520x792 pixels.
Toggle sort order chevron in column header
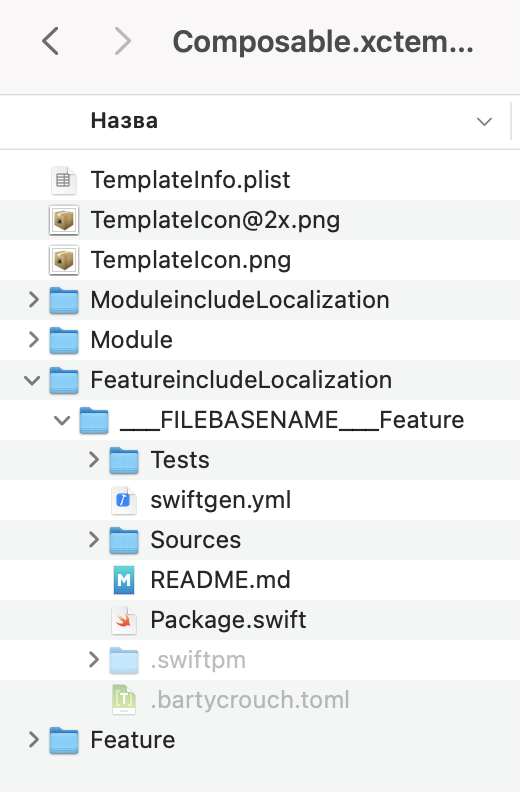(x=484, y=122)
